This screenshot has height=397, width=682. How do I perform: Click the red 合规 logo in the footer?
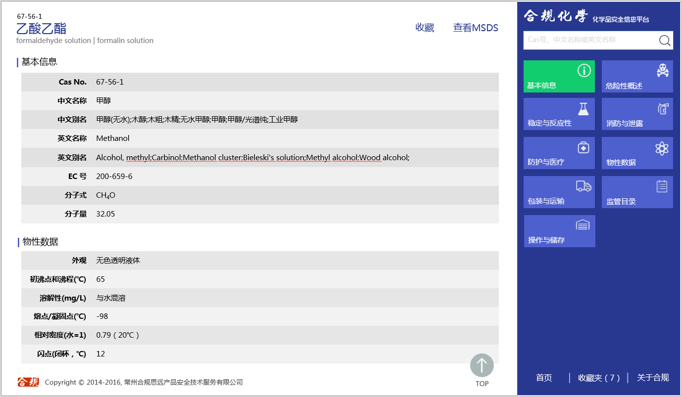pos(28,382)
